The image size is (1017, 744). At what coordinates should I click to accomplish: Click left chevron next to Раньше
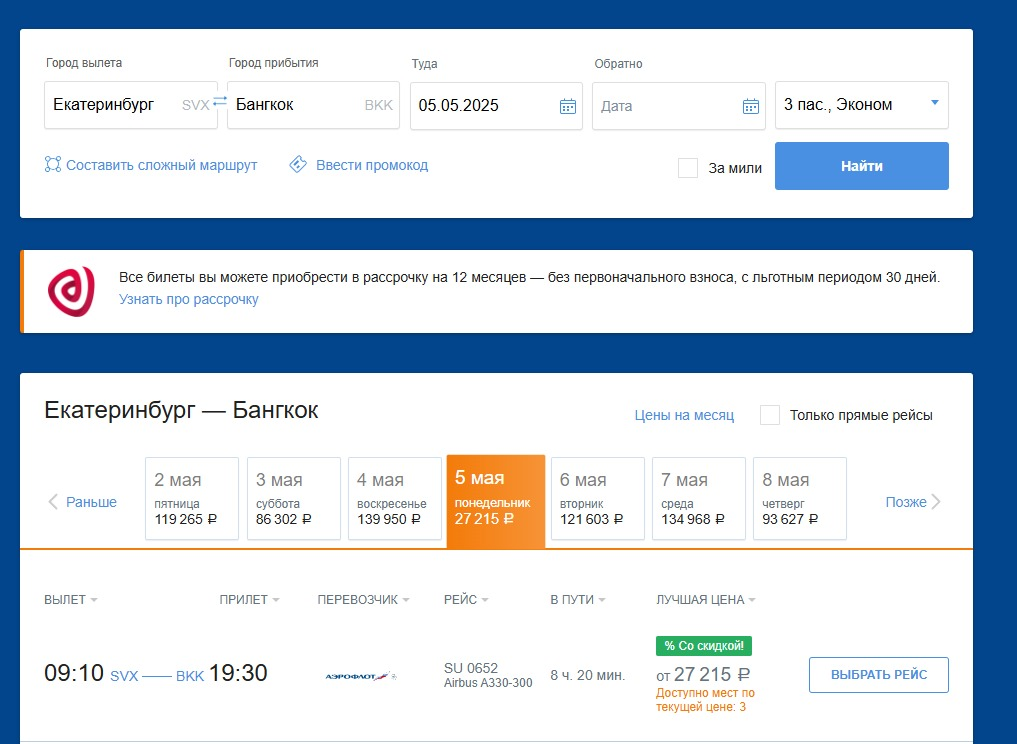pyautogui.click(x=53, y=501)
